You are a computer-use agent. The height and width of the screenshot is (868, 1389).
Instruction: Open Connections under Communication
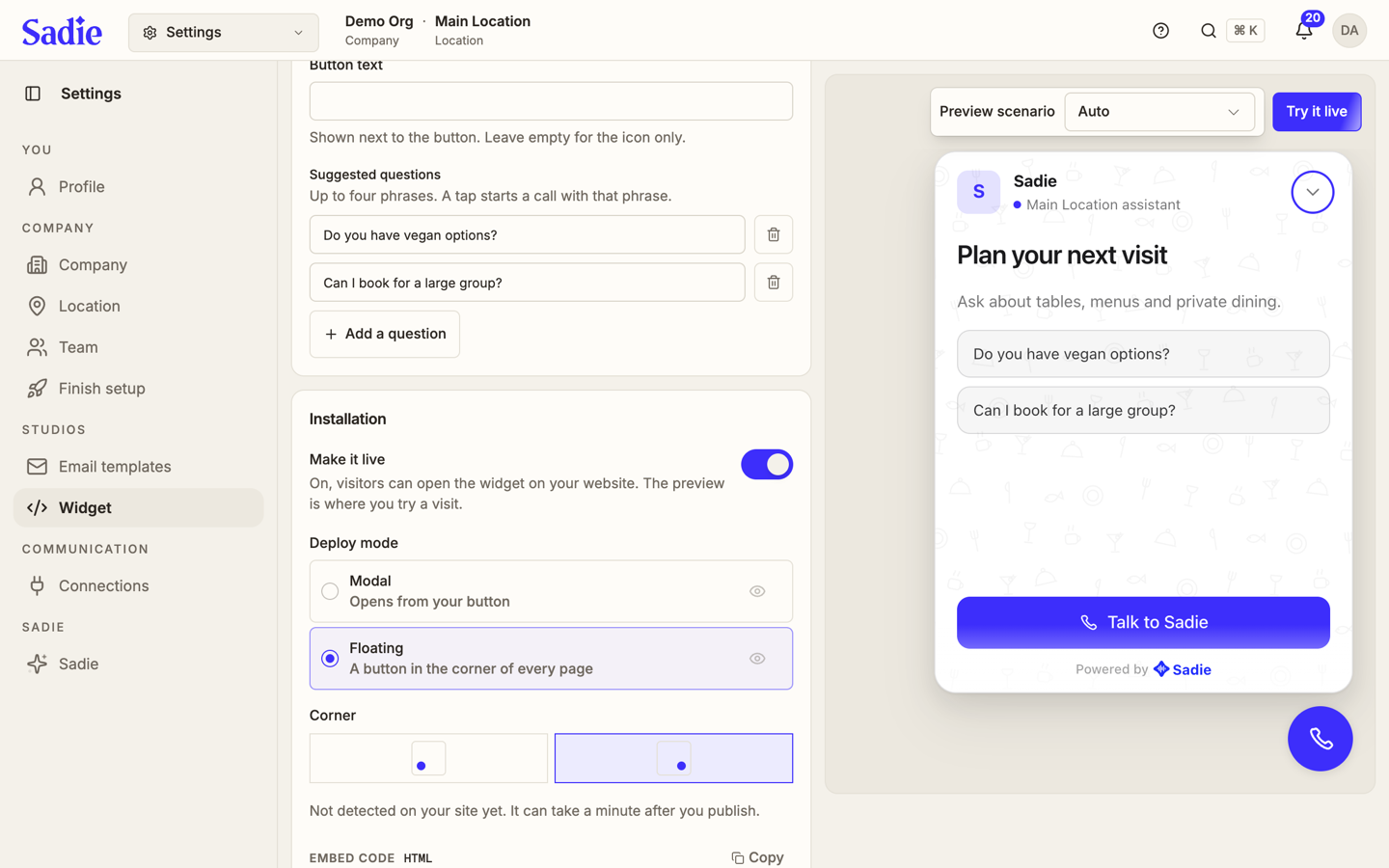[138, 585]
